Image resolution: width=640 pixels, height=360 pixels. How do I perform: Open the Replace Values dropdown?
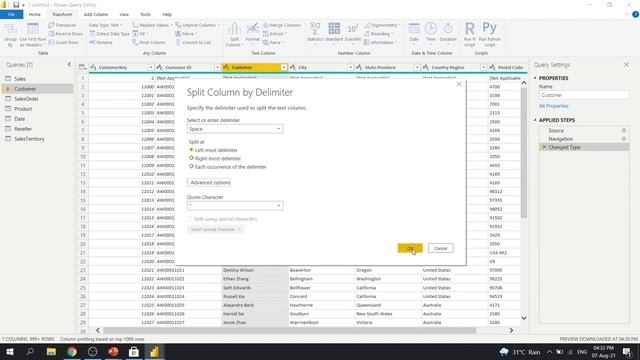(152, 25)
